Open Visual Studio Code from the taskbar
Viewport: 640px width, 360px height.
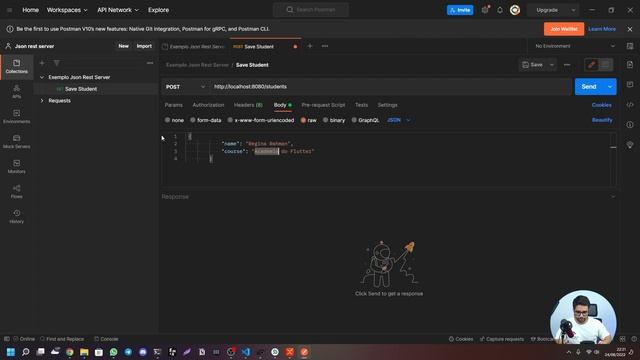(246, 352)
